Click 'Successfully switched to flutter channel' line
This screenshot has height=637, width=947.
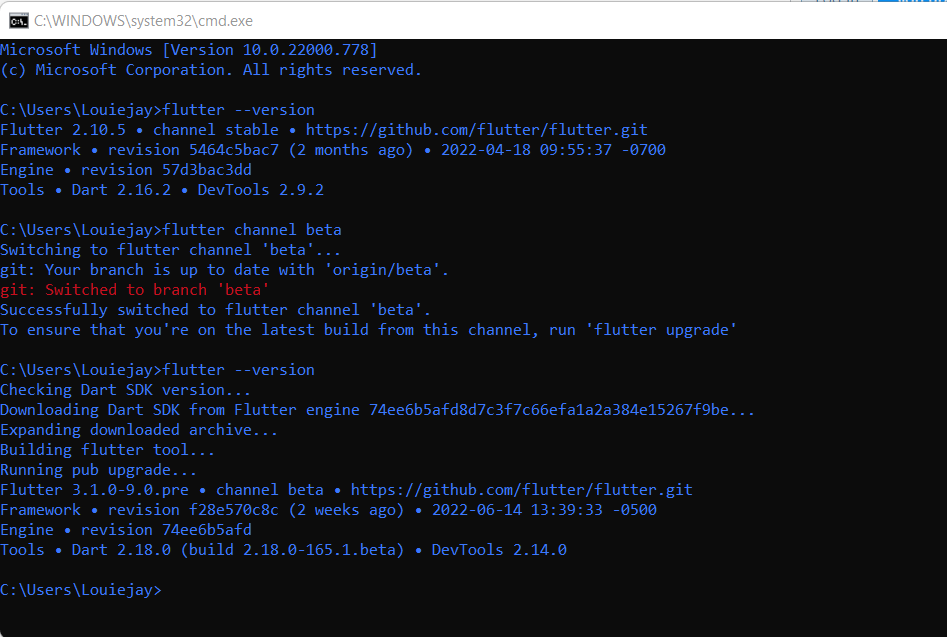tap(216, 309)
